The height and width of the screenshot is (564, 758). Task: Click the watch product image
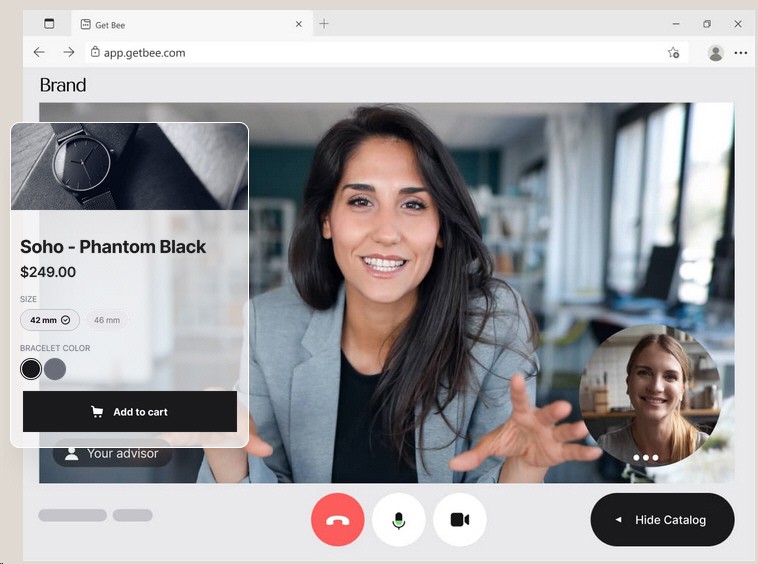(129, 166)
